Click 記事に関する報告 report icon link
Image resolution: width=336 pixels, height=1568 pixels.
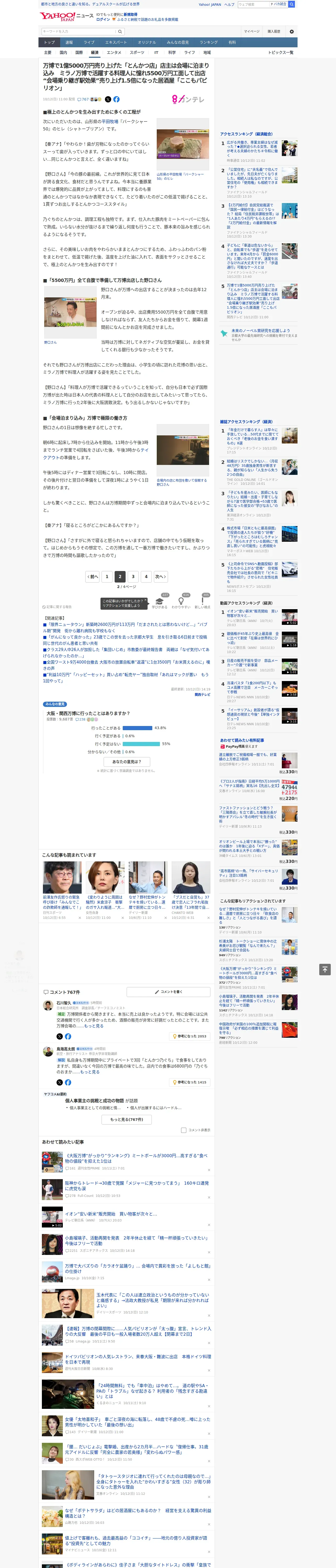[57, 607]
